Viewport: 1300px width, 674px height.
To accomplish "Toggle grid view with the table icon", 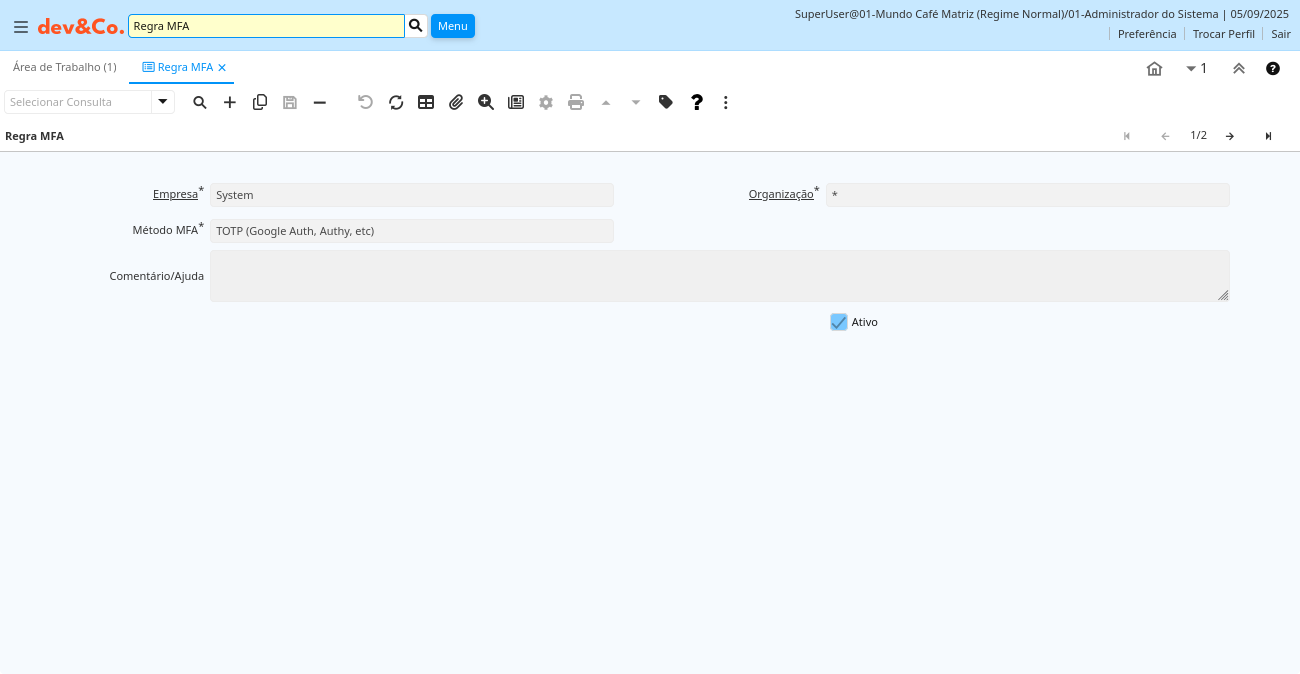I will tap(426, 102).
